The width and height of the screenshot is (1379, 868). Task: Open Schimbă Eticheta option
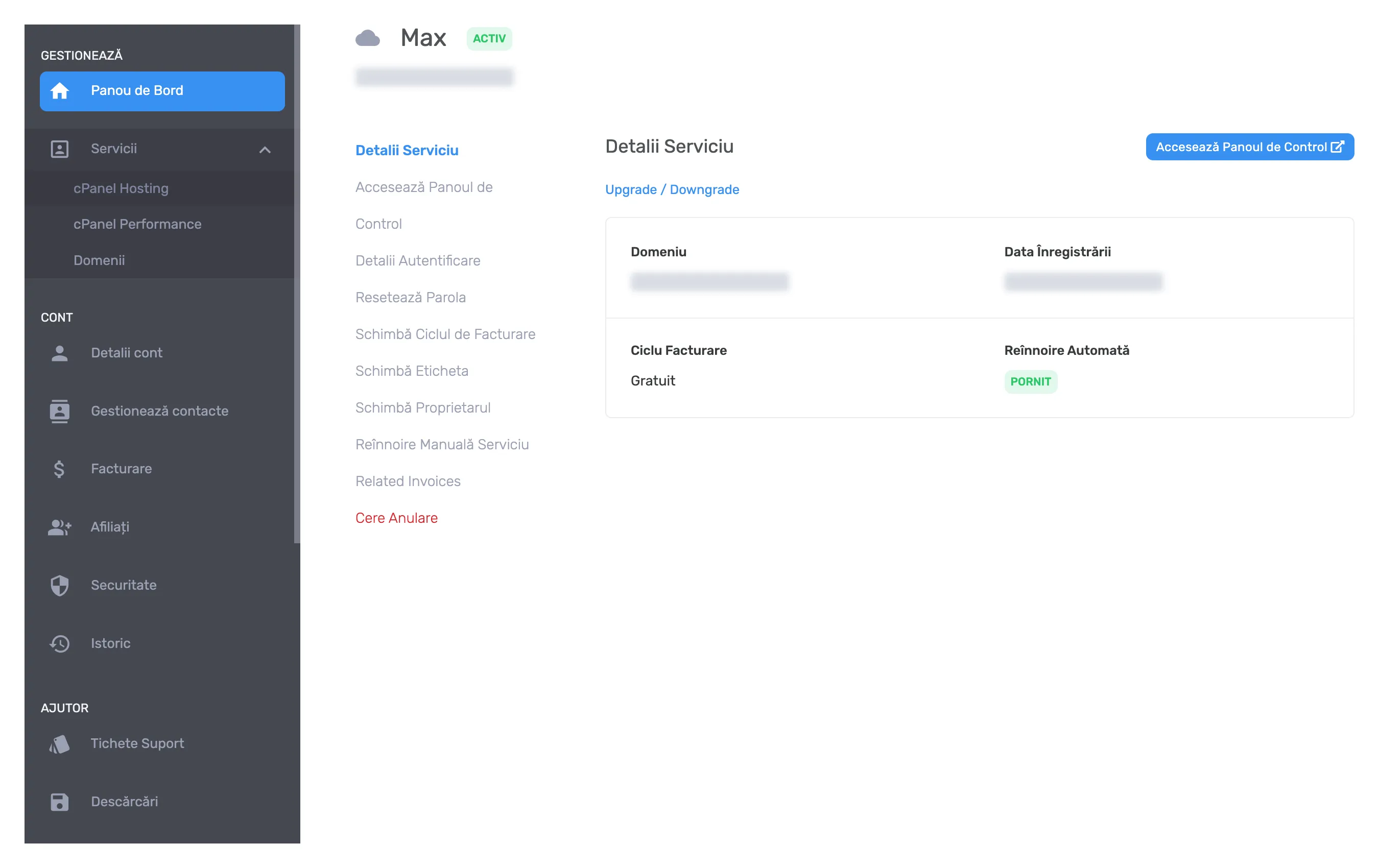(x=411, y=371)
